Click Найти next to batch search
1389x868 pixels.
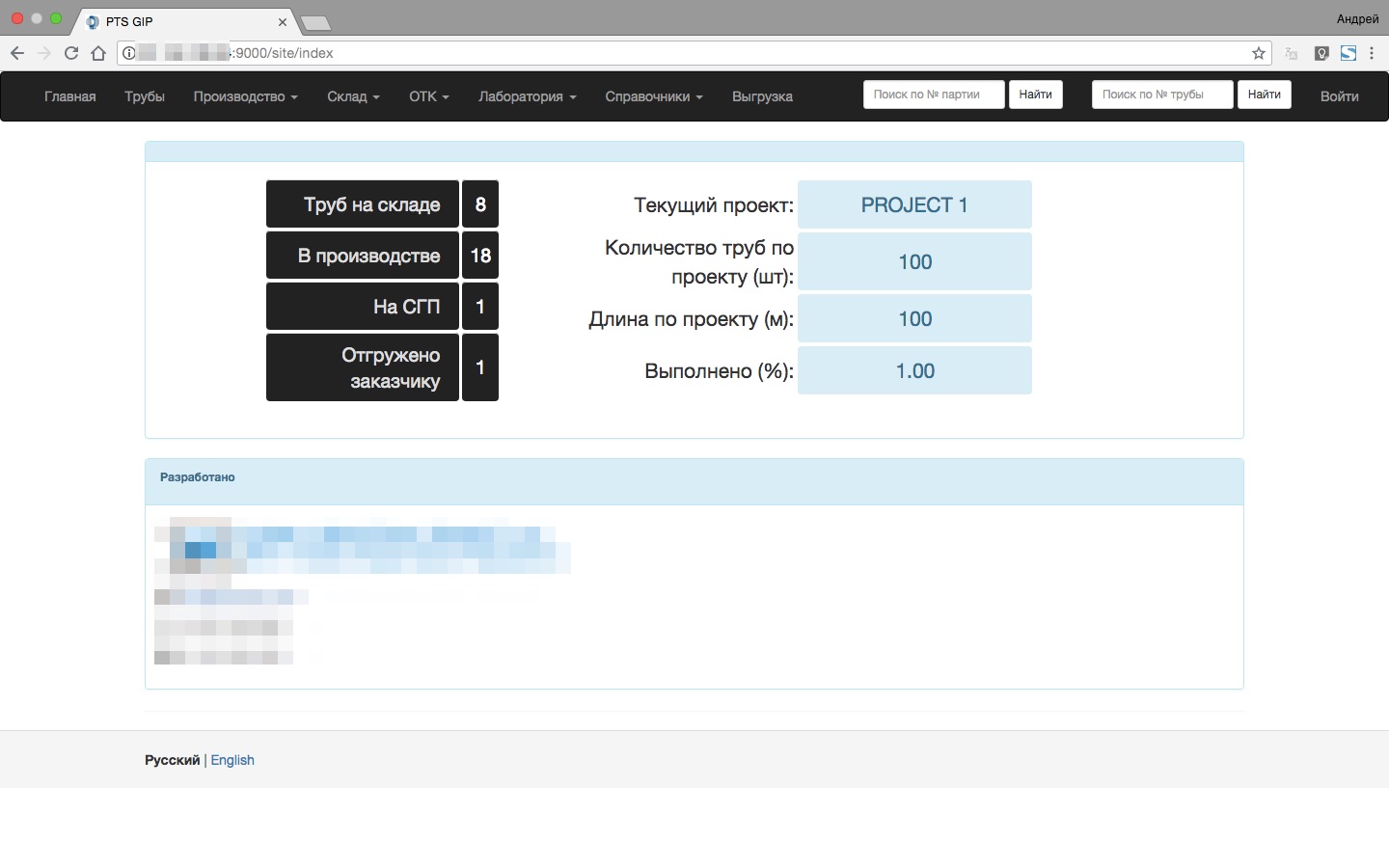[x=1036, y=95]
